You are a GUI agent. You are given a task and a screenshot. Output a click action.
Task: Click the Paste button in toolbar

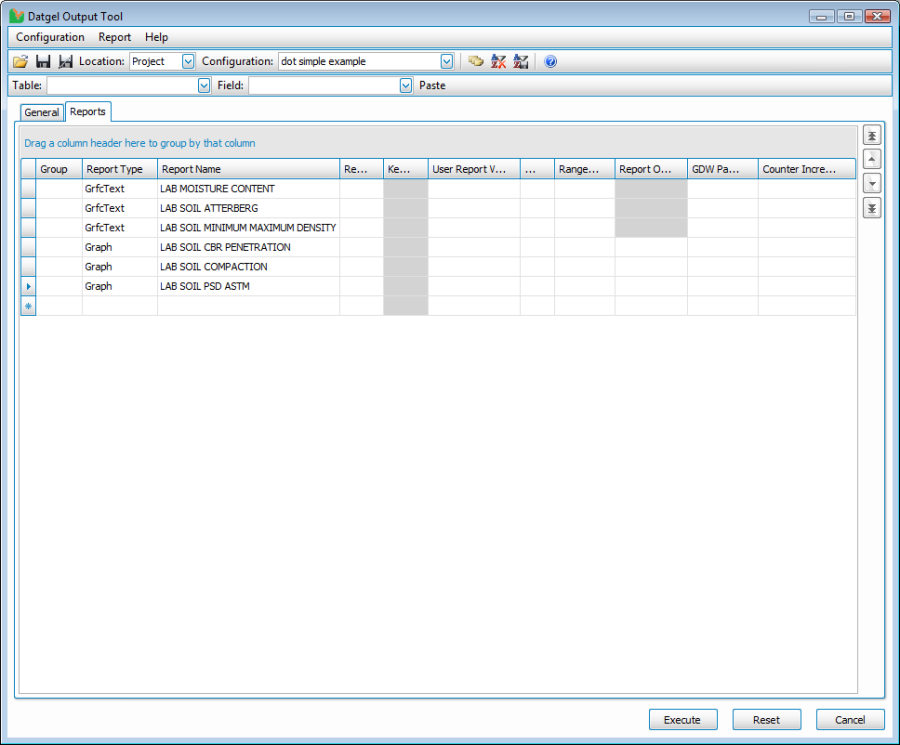432,86
